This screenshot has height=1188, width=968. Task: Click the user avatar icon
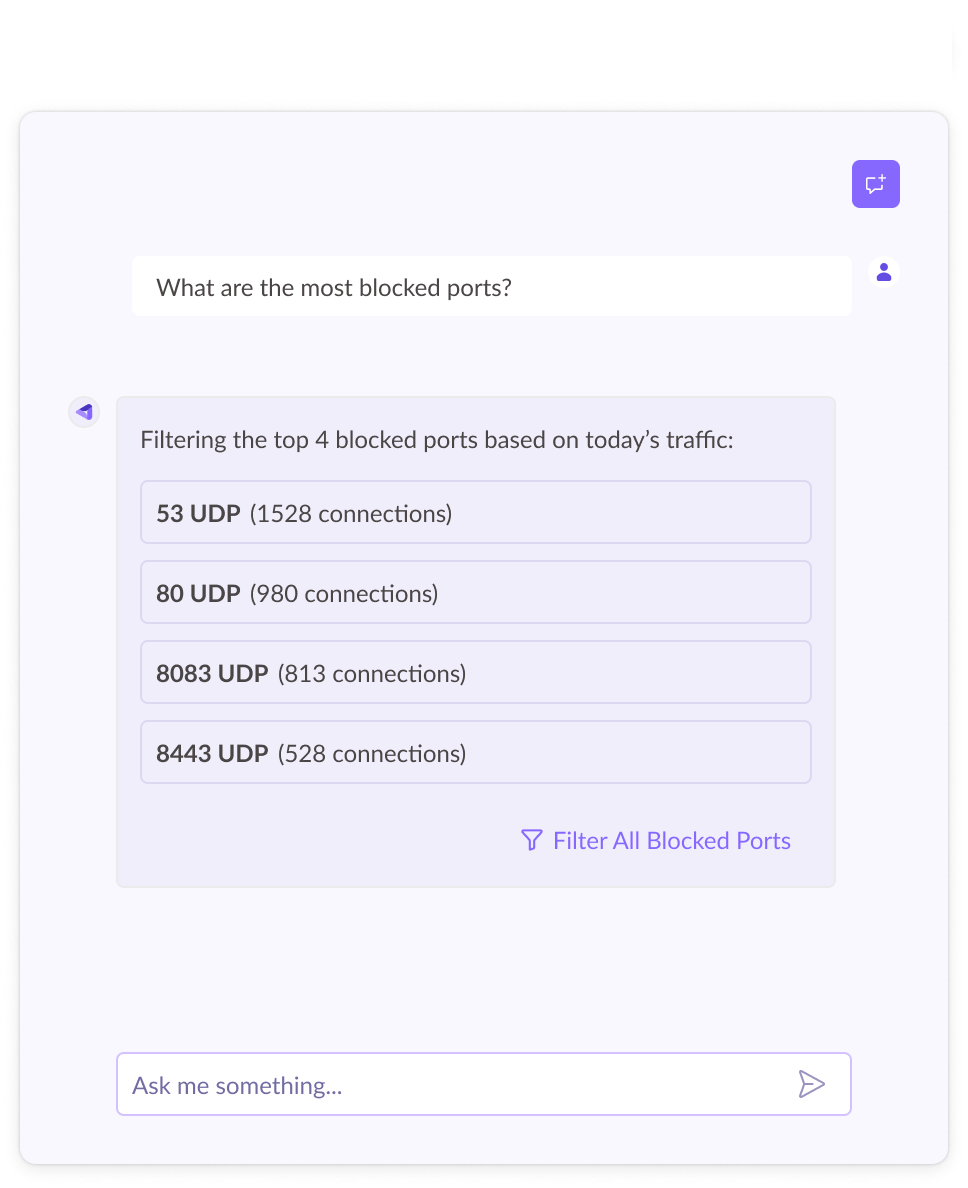click(x=883, y=272)
